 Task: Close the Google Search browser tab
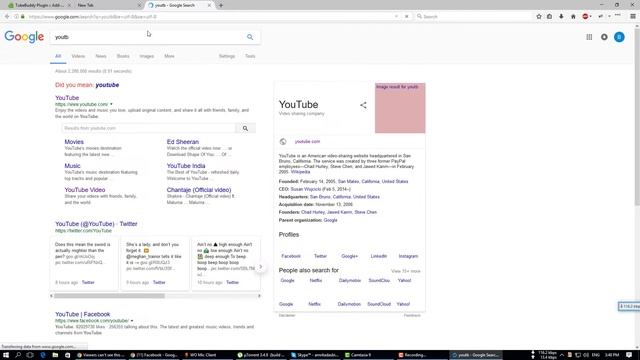(x=209, y=5)
